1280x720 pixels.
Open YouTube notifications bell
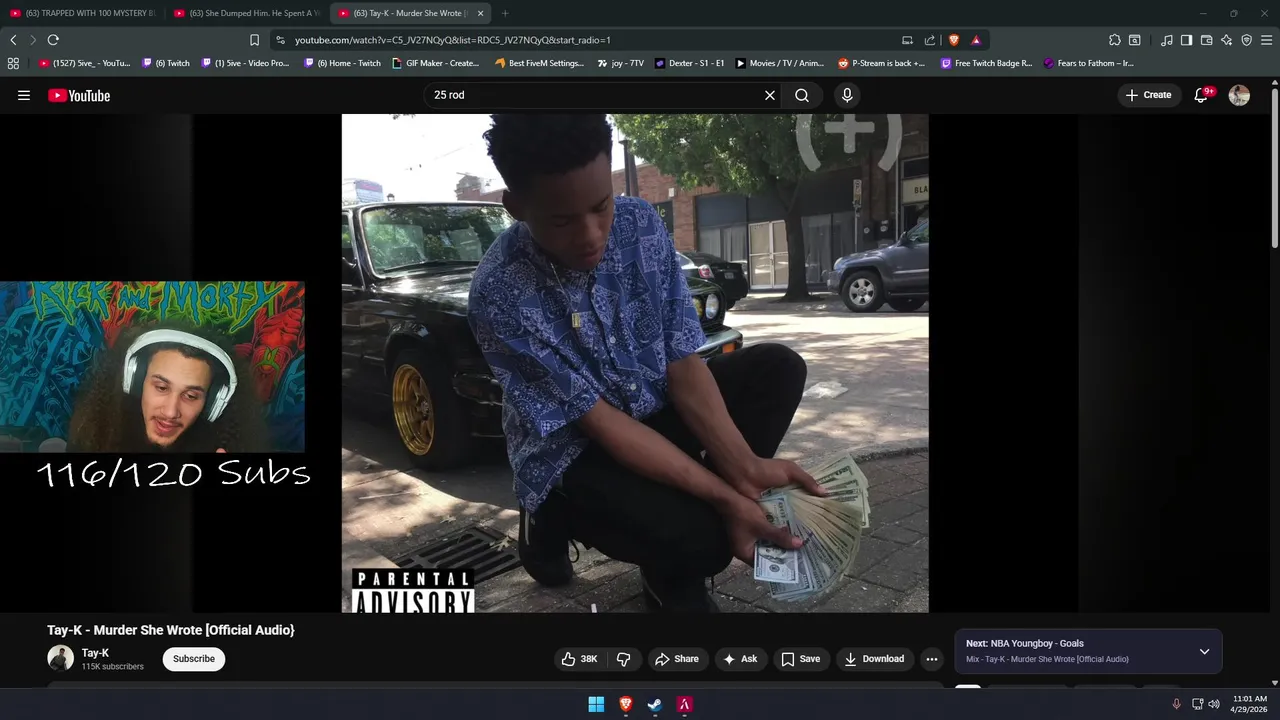1202,95
